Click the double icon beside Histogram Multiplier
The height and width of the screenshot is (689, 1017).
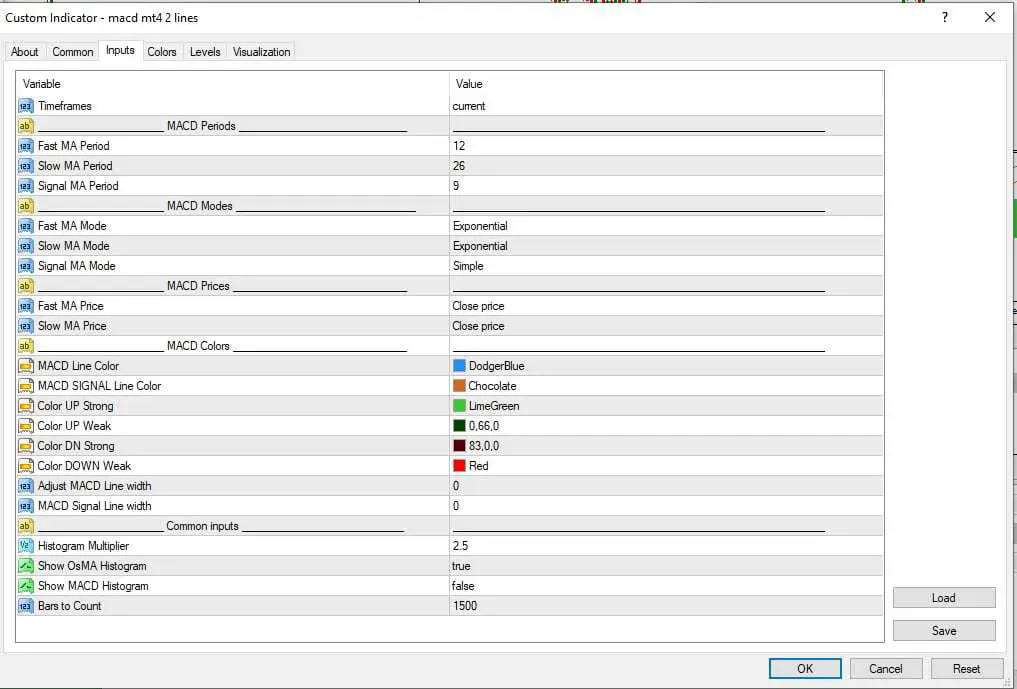click(x=25, y=546)
